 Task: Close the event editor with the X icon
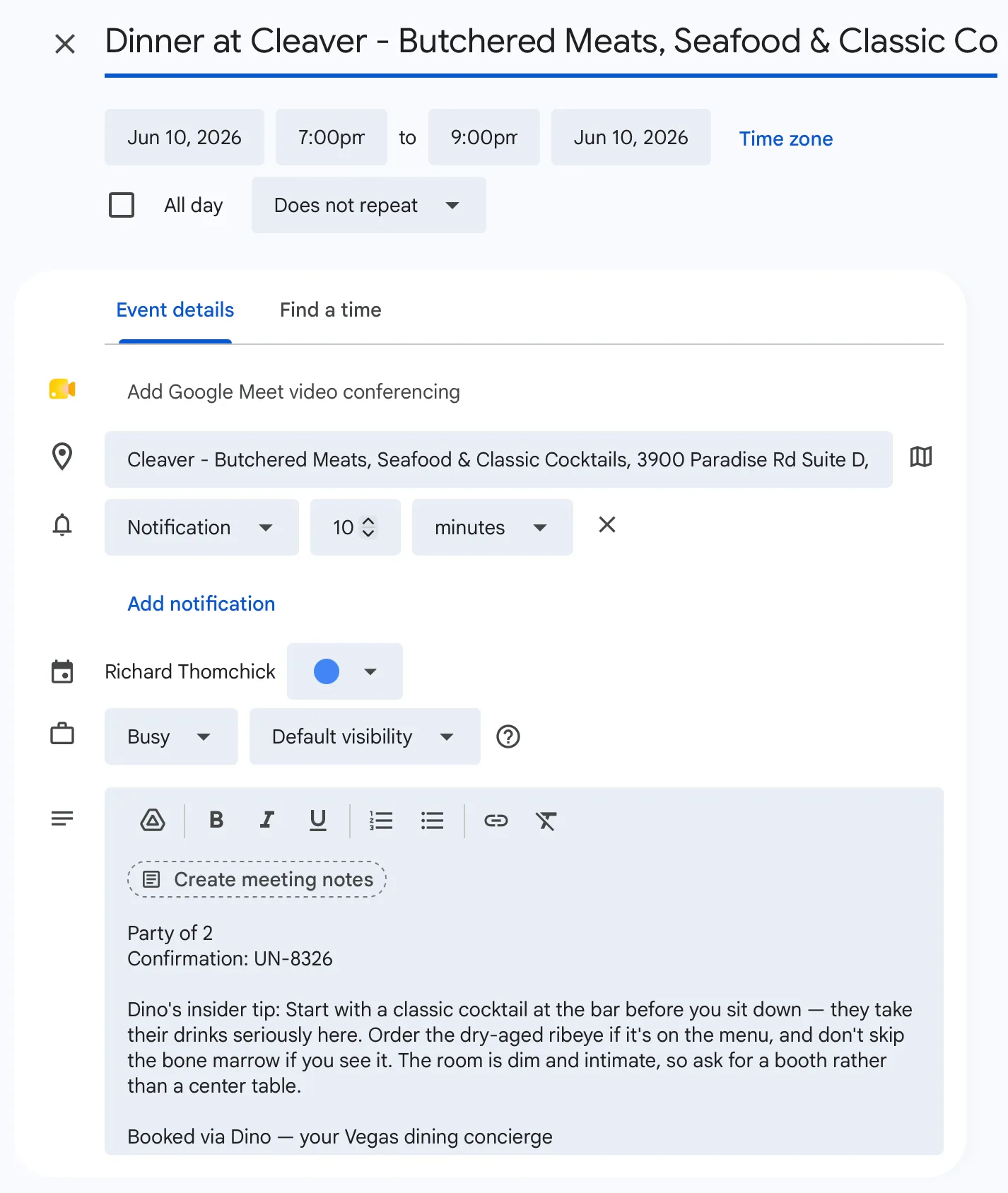pyautogui.click(x=65, y=44)
